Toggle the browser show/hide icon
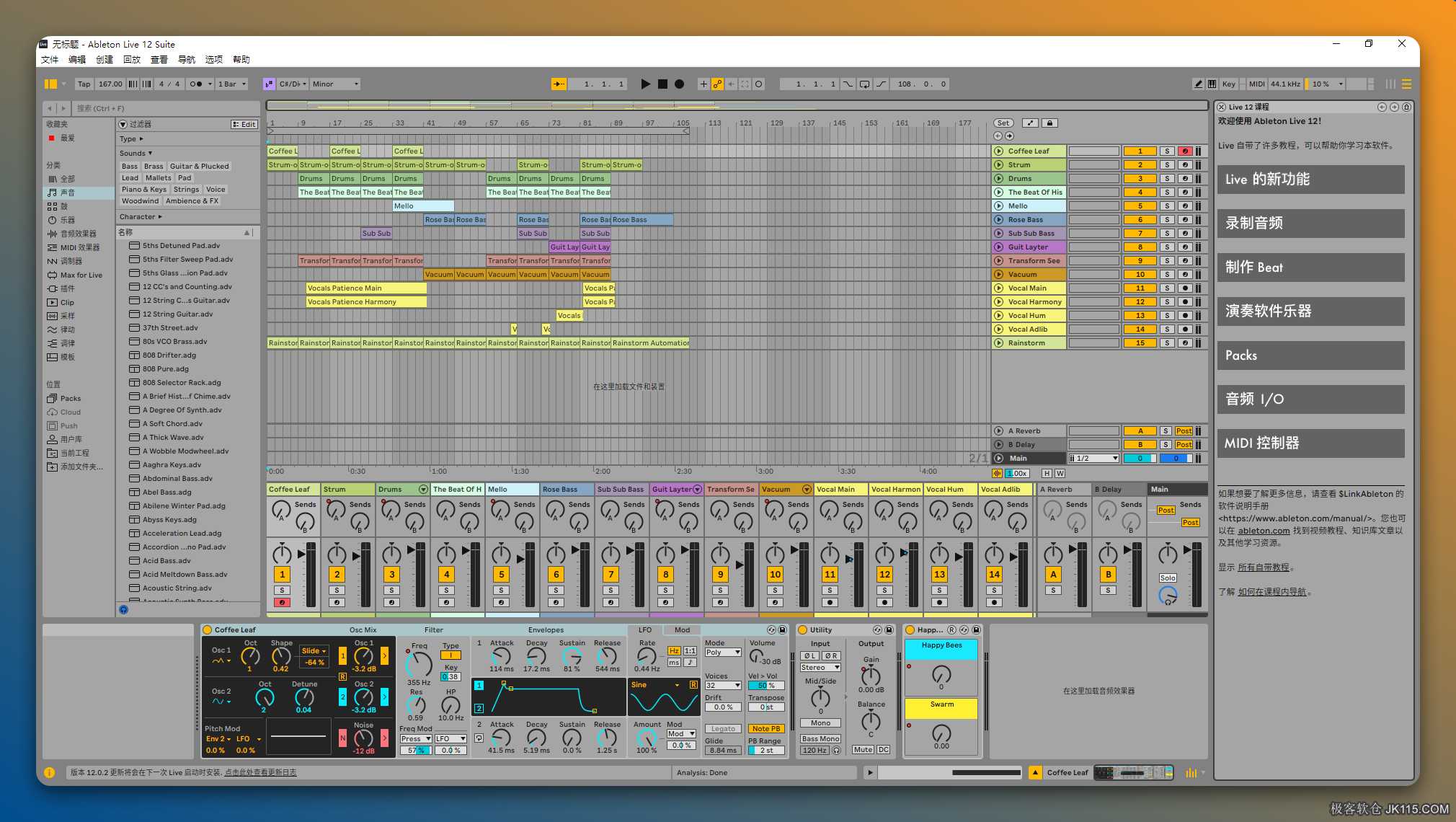 pyautogui.click(x=50, y=84)
